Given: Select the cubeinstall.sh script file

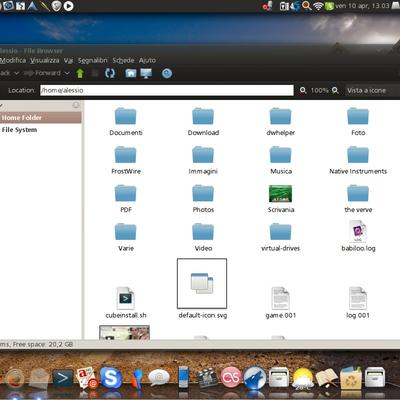Looking at the screenshot, I should (126, 303).
